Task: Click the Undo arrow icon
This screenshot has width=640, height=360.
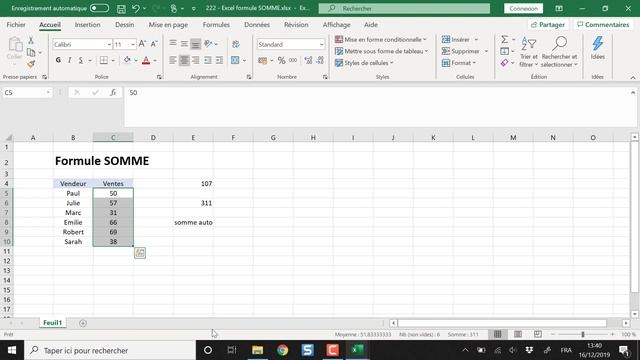Action: [136, 9]
